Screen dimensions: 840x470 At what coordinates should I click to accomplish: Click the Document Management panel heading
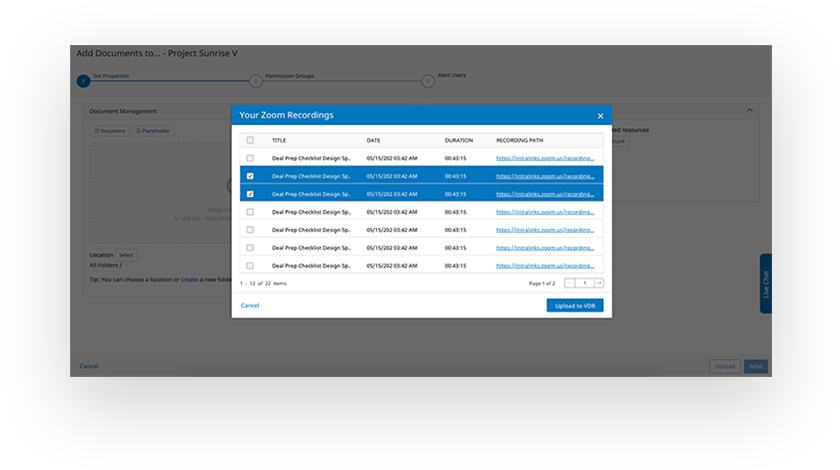coord(123,111)
